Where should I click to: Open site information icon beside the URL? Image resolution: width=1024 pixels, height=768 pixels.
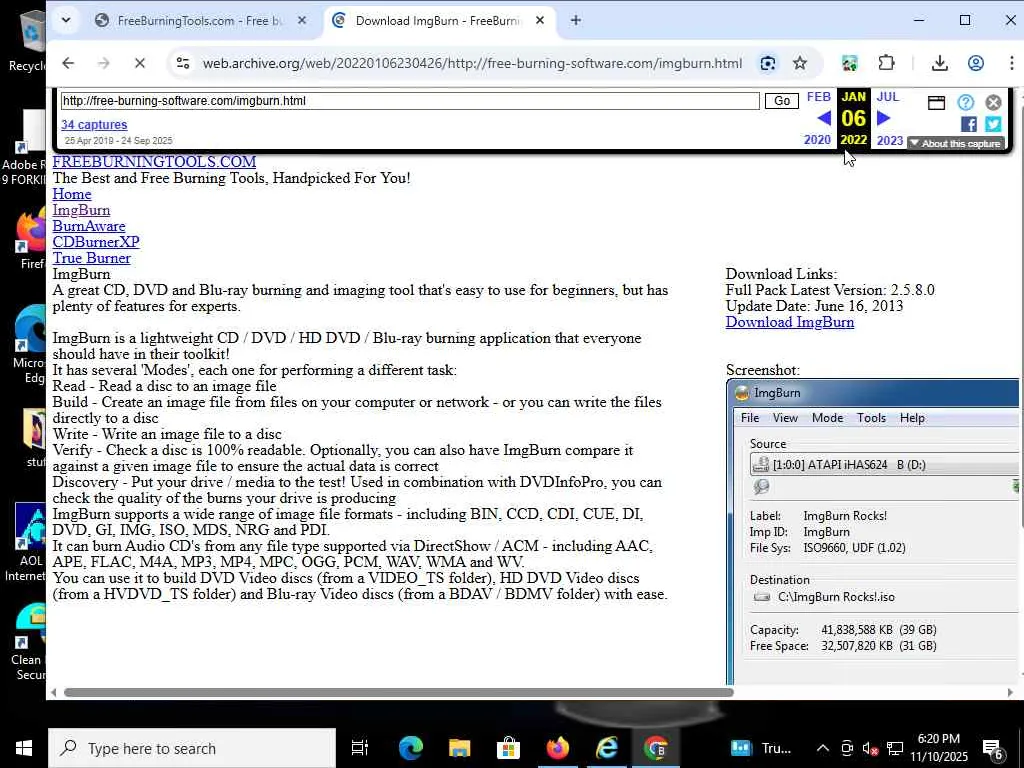(183, 63)
